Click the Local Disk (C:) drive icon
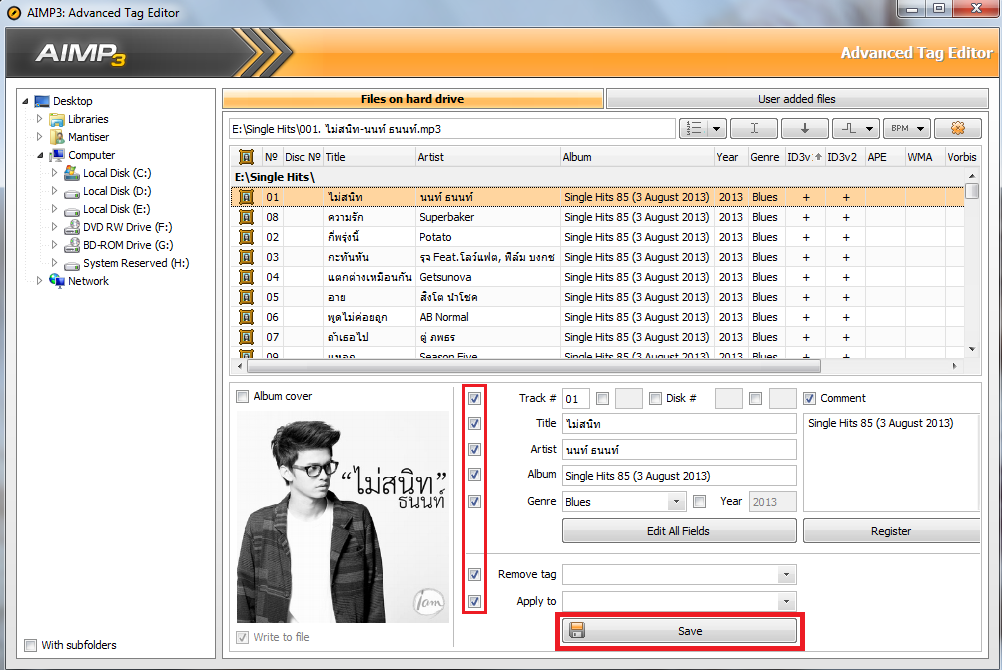The image size is (1002, 670). [x=72, y=173]
